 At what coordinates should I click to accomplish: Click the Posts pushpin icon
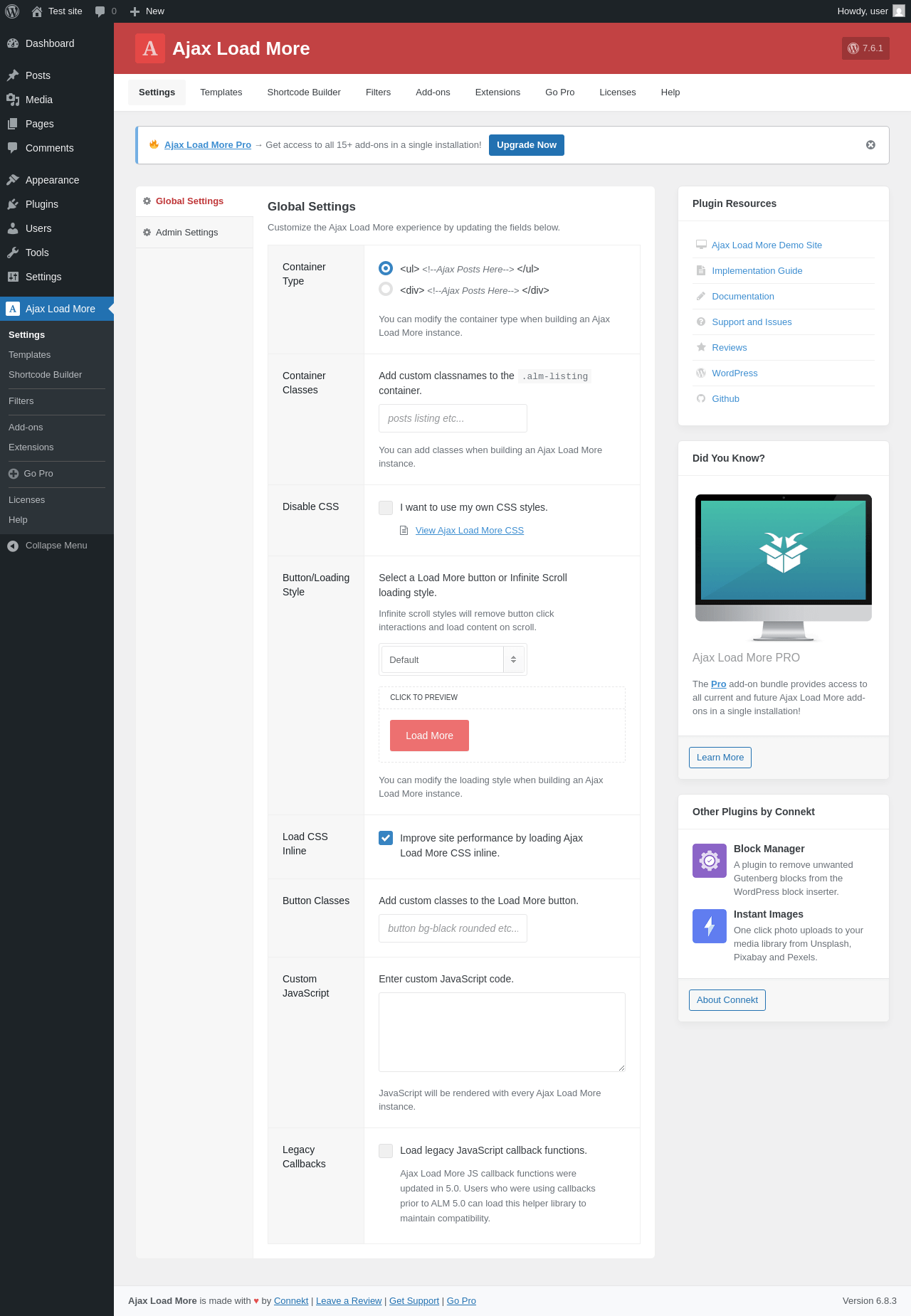13,75
